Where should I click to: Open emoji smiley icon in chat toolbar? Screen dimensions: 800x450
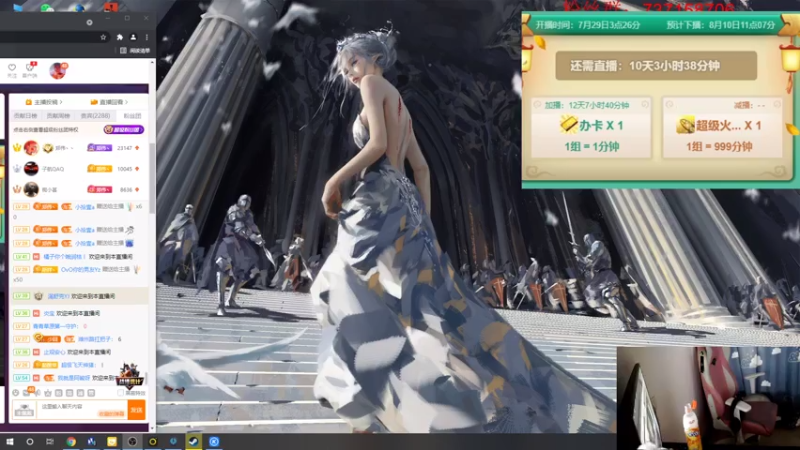click(x=16, y=393)
